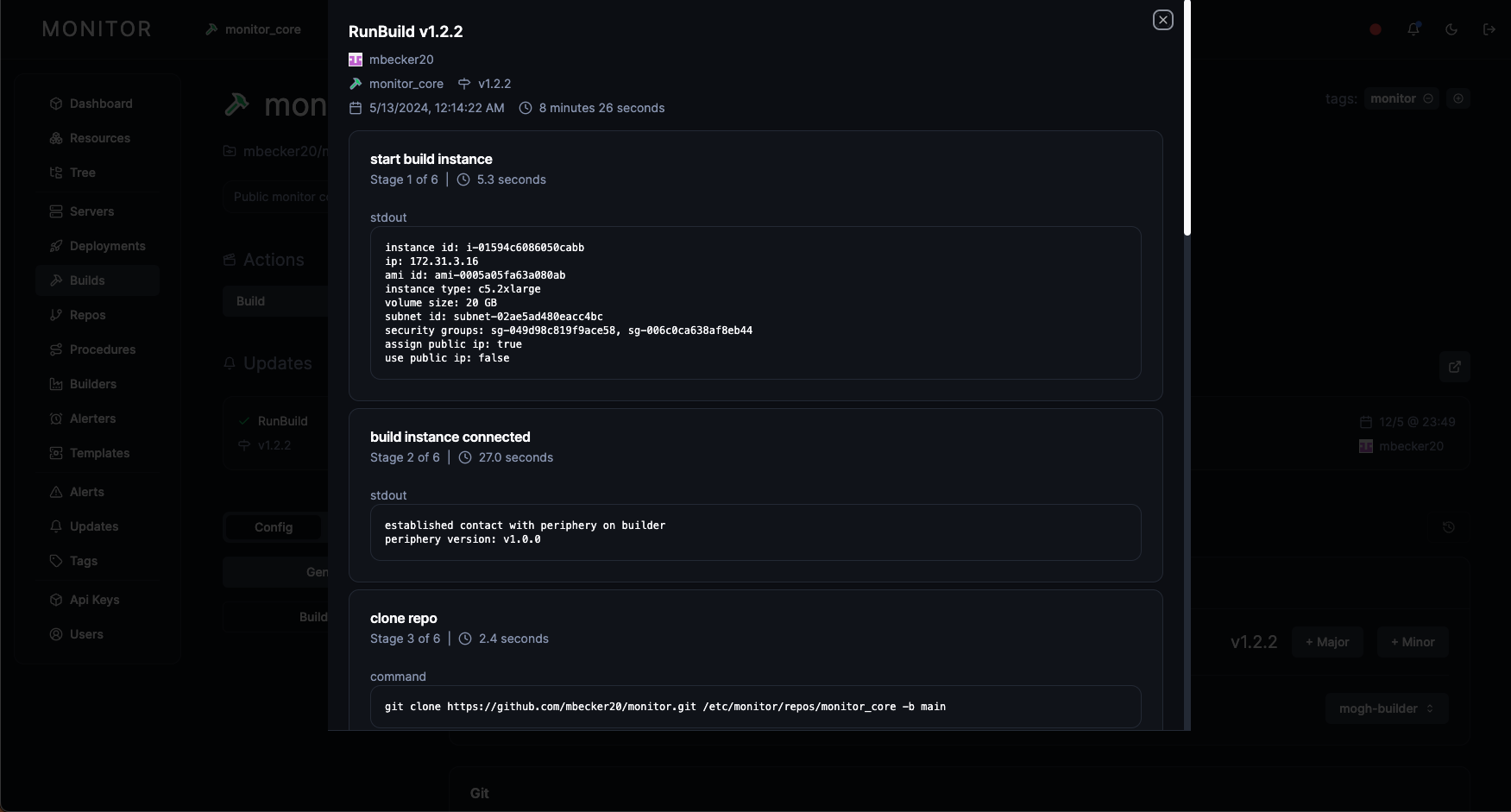
Task: Open Deployments page in sidebar
Action: (98, 246)
